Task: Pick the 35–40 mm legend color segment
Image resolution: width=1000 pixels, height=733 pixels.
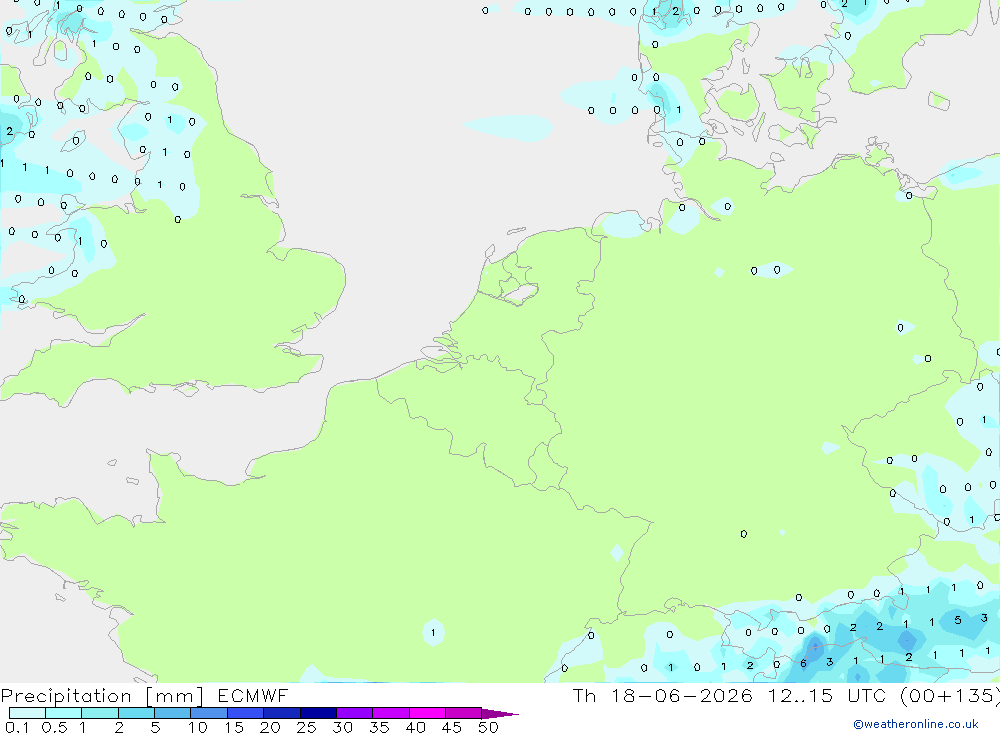Action: (x=391, y=713)
